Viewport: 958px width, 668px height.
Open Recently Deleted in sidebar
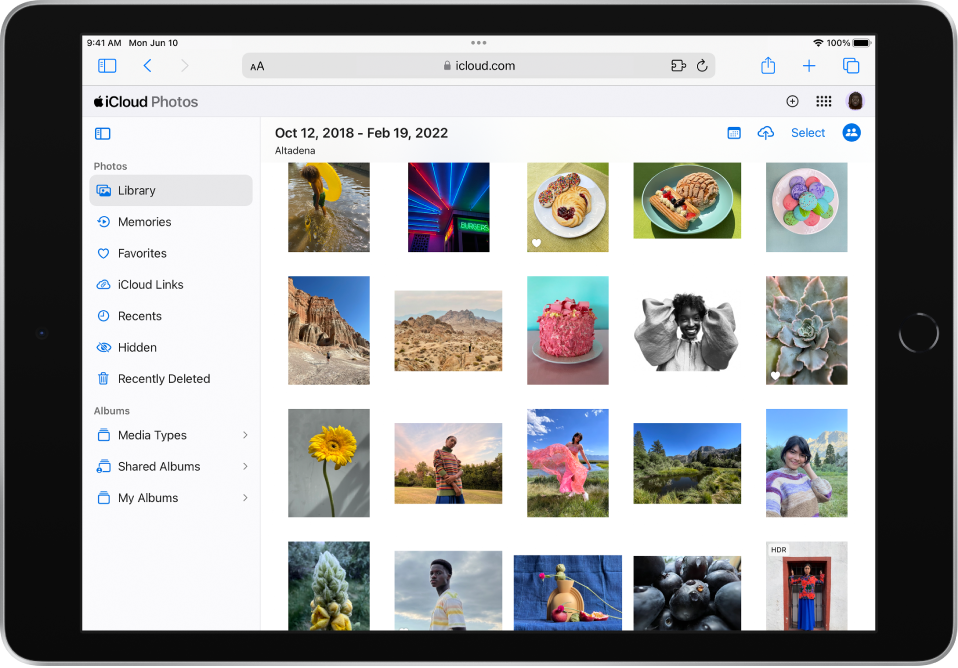[171, 379]
